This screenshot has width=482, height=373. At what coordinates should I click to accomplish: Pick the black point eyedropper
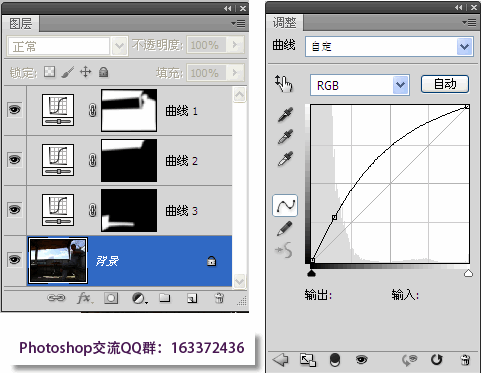tap(286, 114)
